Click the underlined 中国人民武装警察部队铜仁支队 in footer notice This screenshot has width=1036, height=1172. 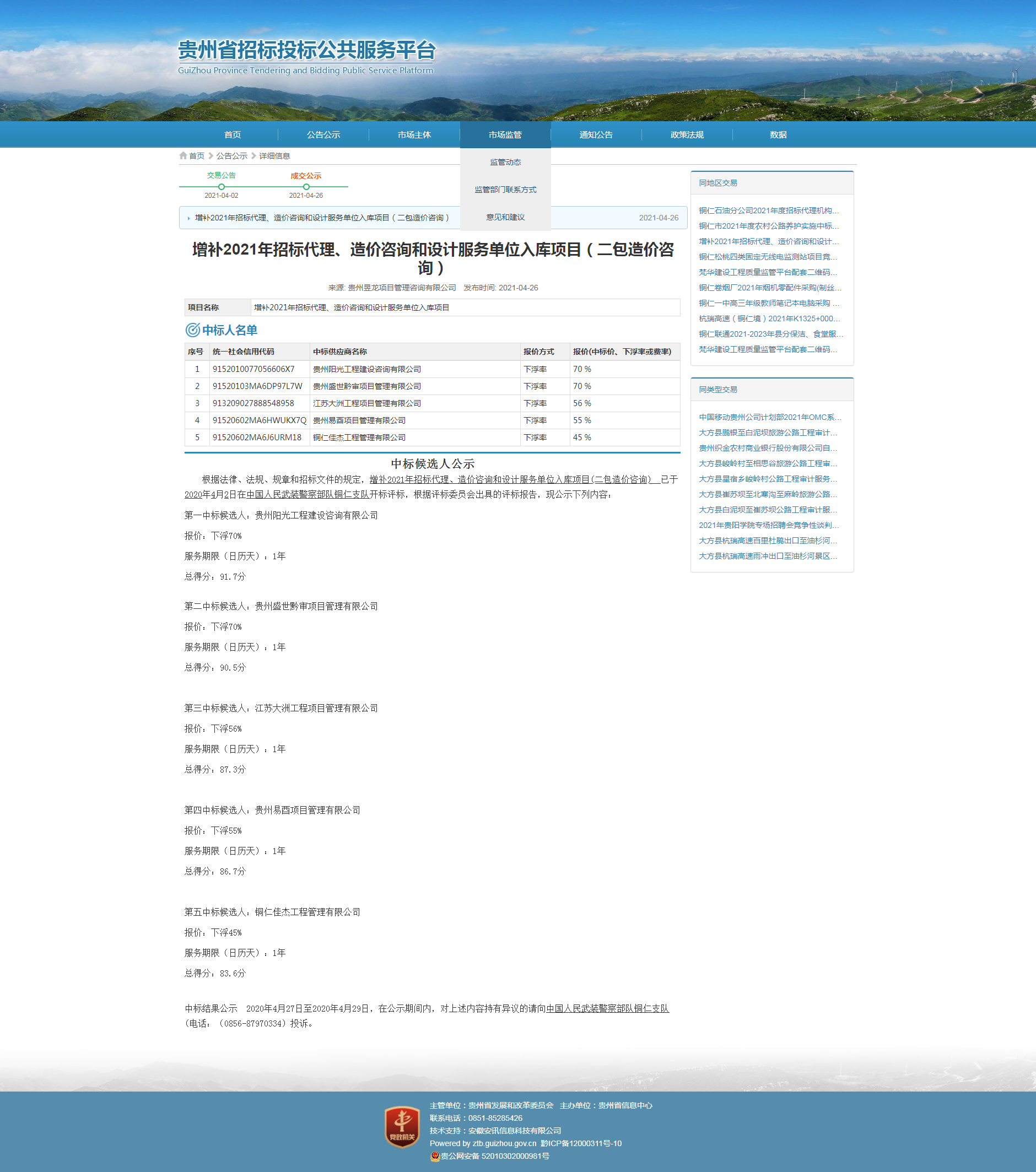point(608,1008)
